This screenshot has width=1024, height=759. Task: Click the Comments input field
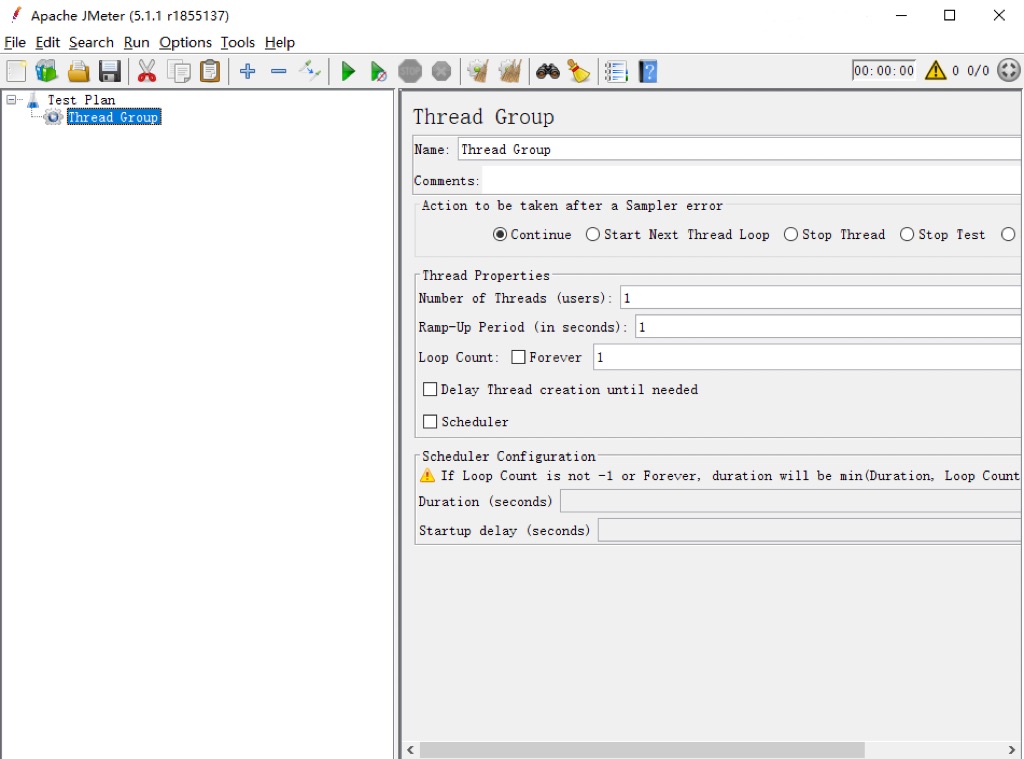(753, 181)
